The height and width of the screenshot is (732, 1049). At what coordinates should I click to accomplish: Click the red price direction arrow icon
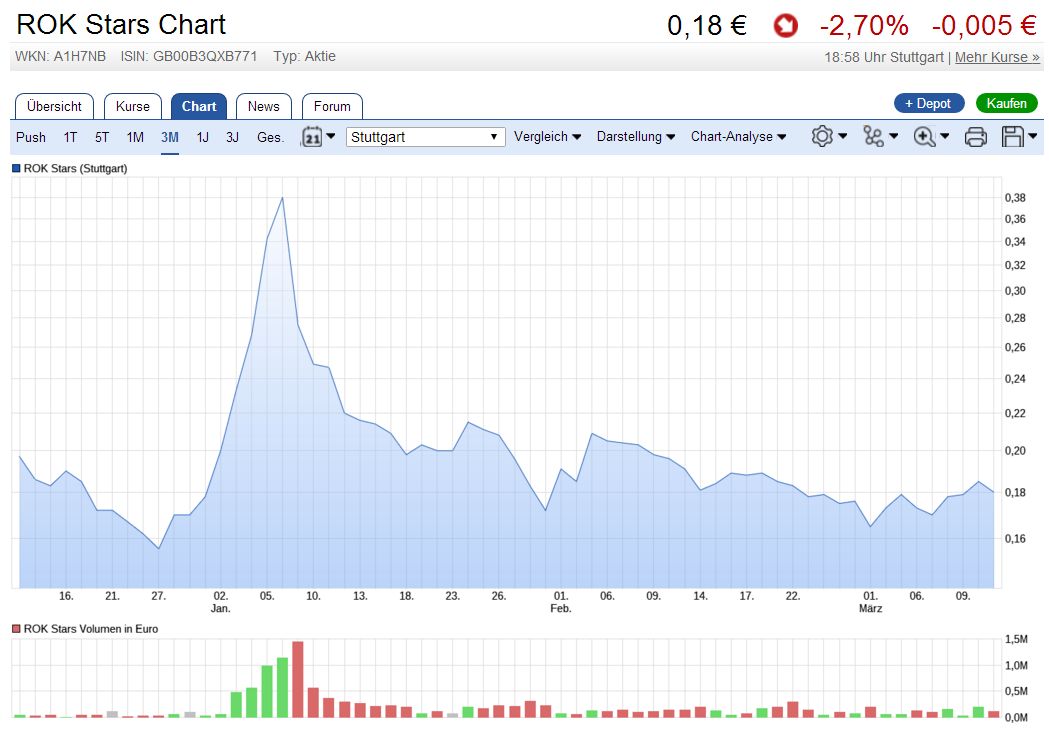[x=785, y=26]
